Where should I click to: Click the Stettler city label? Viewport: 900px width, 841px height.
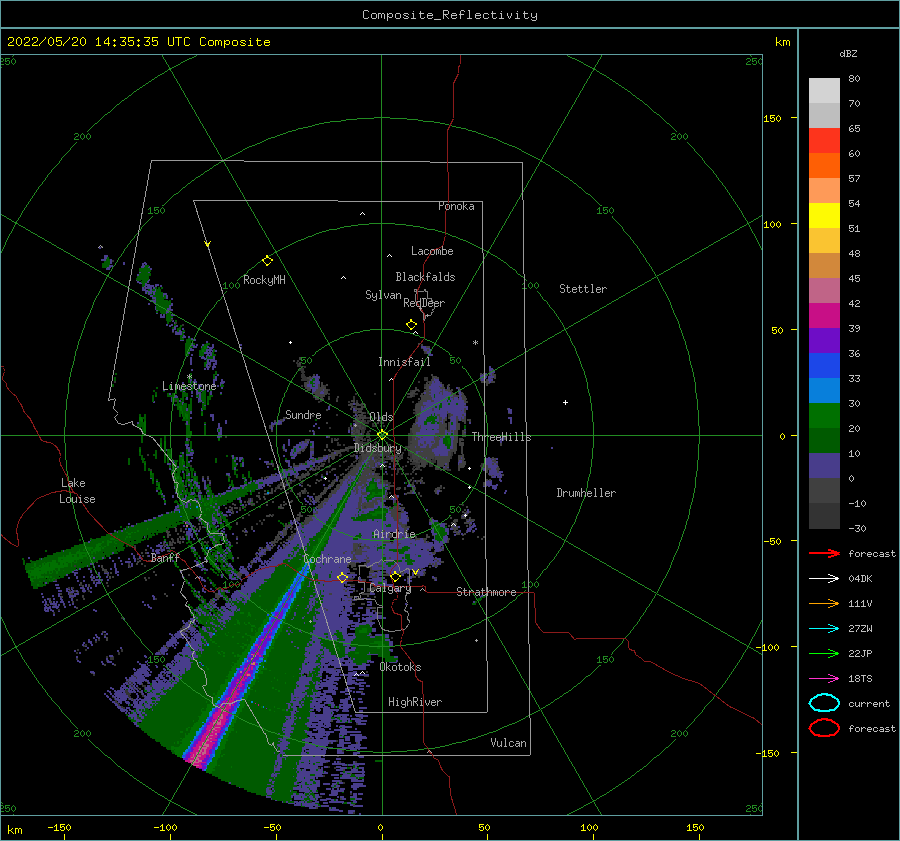click(583, 289)
